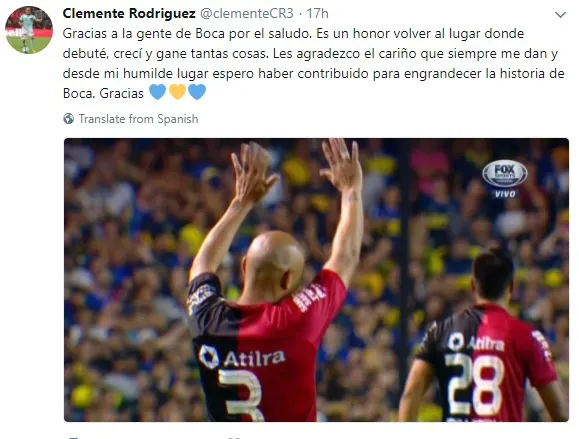
Task: Click the last blue heart emoji
Action: click(x=197, y=92)
